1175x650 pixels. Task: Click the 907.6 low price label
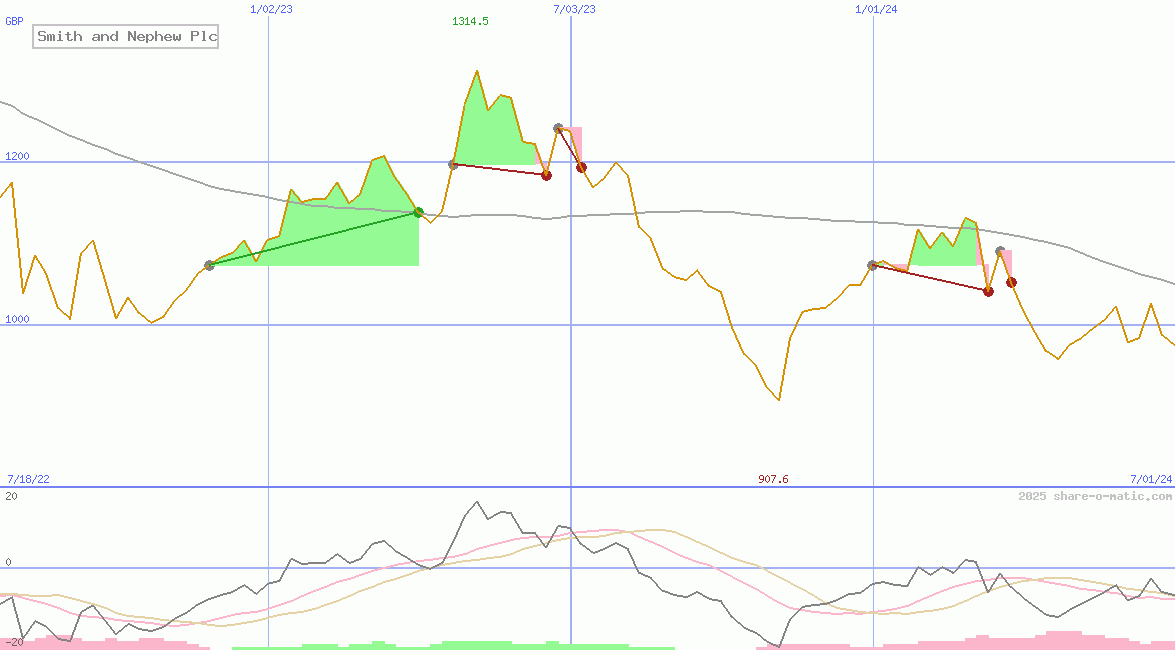point(773,479)
